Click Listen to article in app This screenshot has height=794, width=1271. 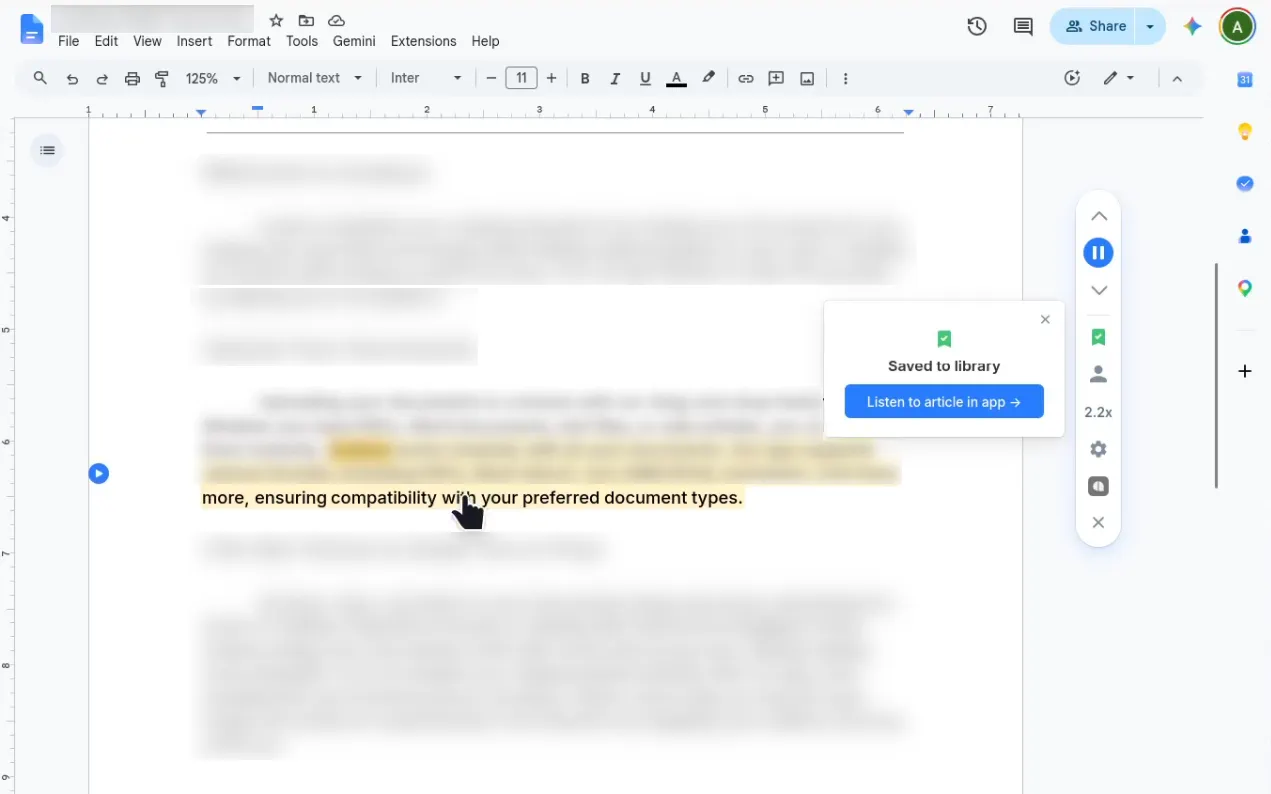[x=944, y=401]
